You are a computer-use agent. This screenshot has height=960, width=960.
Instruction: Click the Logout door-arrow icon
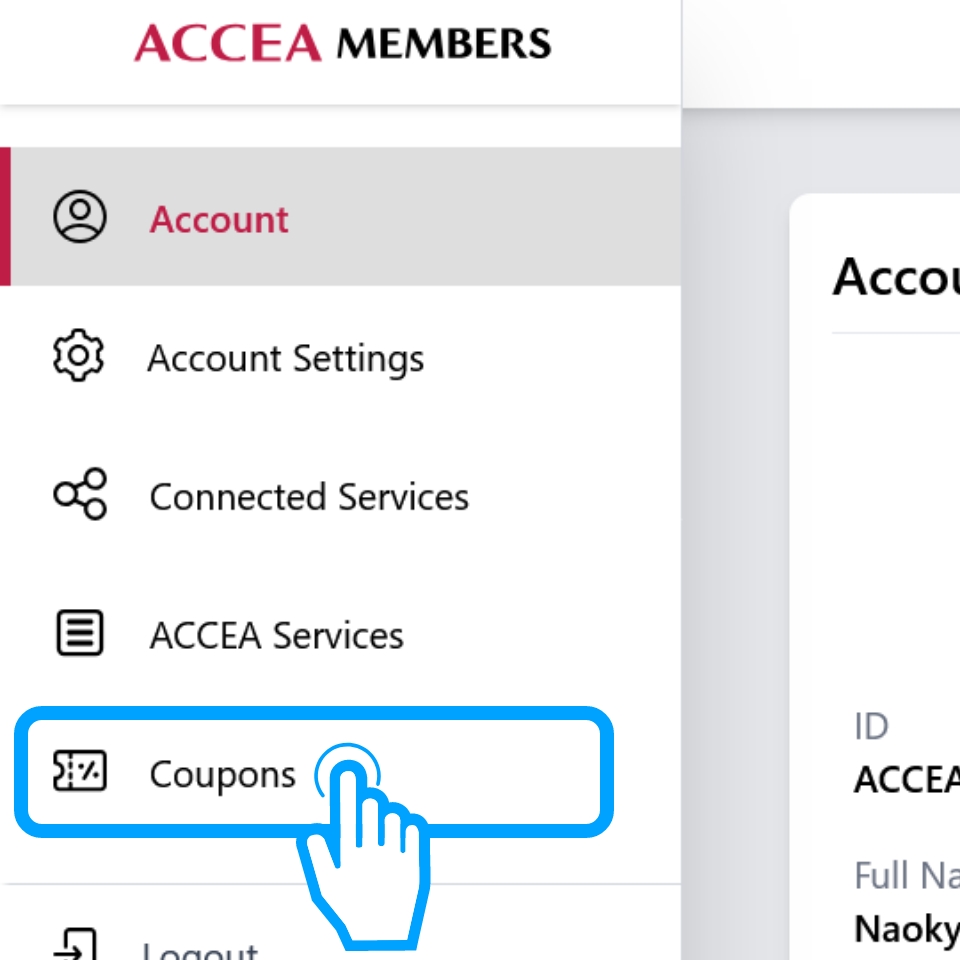[76, 945]
